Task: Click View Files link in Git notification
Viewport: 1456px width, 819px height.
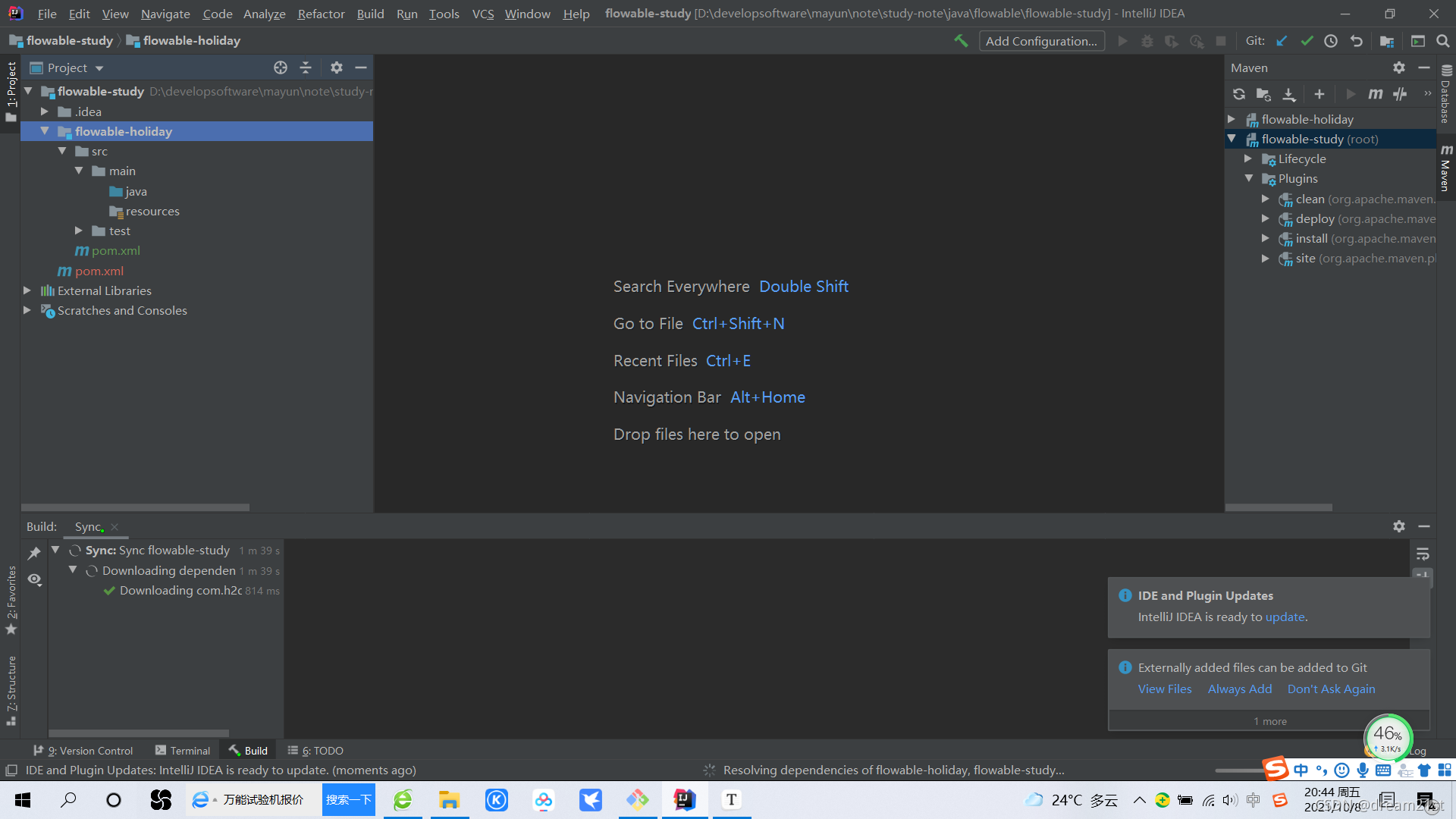Action: click(1165, 689)
